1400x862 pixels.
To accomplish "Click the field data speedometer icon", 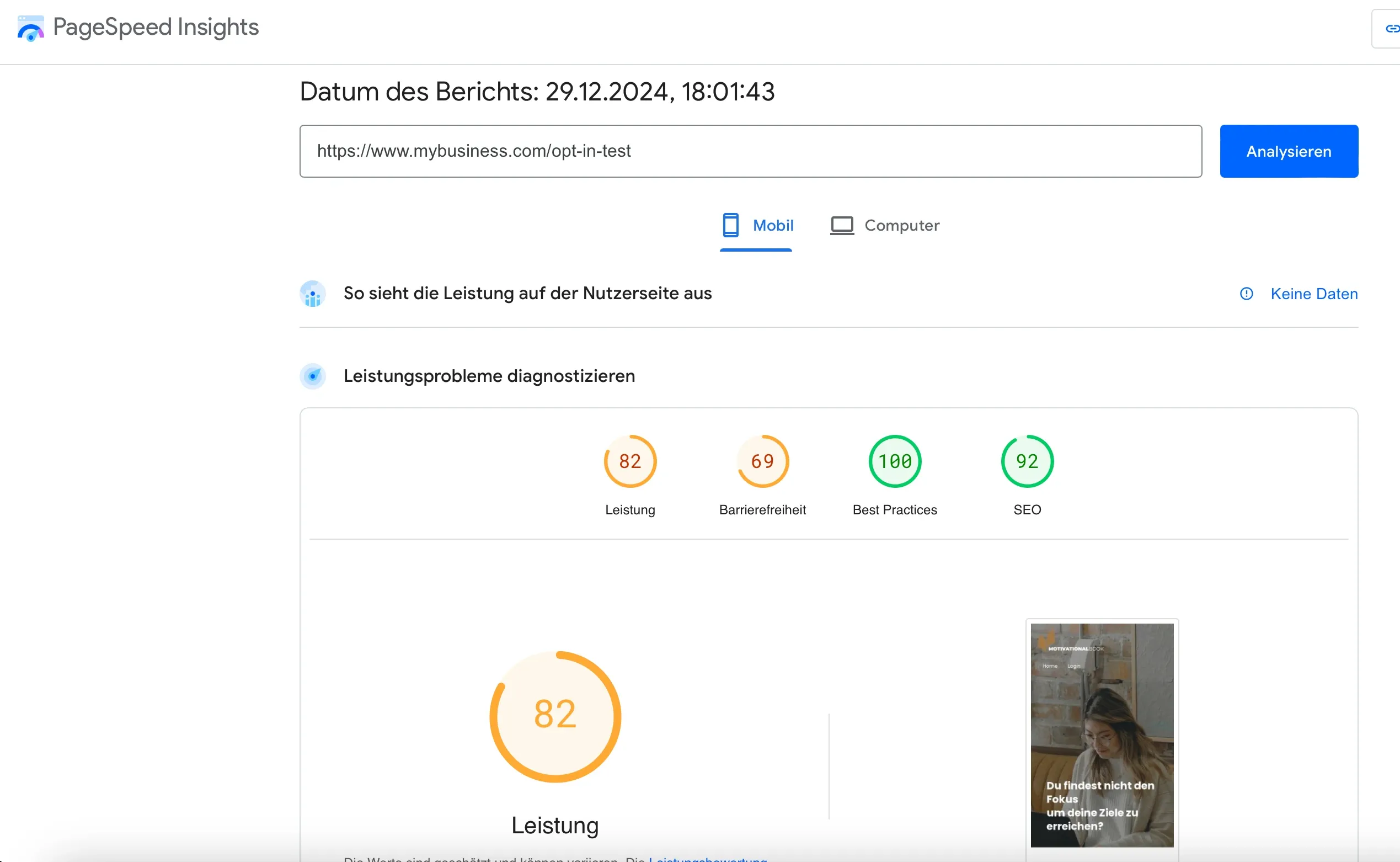I will (312, 294).
